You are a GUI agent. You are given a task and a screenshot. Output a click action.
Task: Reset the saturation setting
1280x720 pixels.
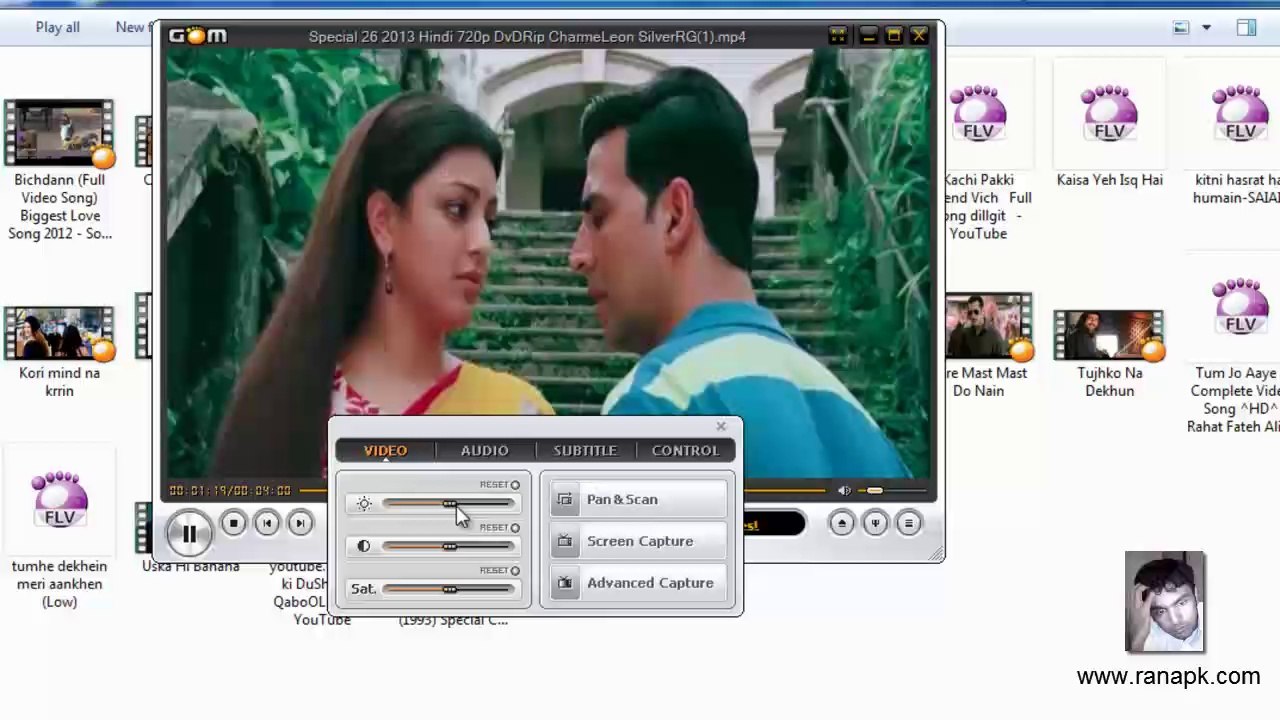point(500,571)
